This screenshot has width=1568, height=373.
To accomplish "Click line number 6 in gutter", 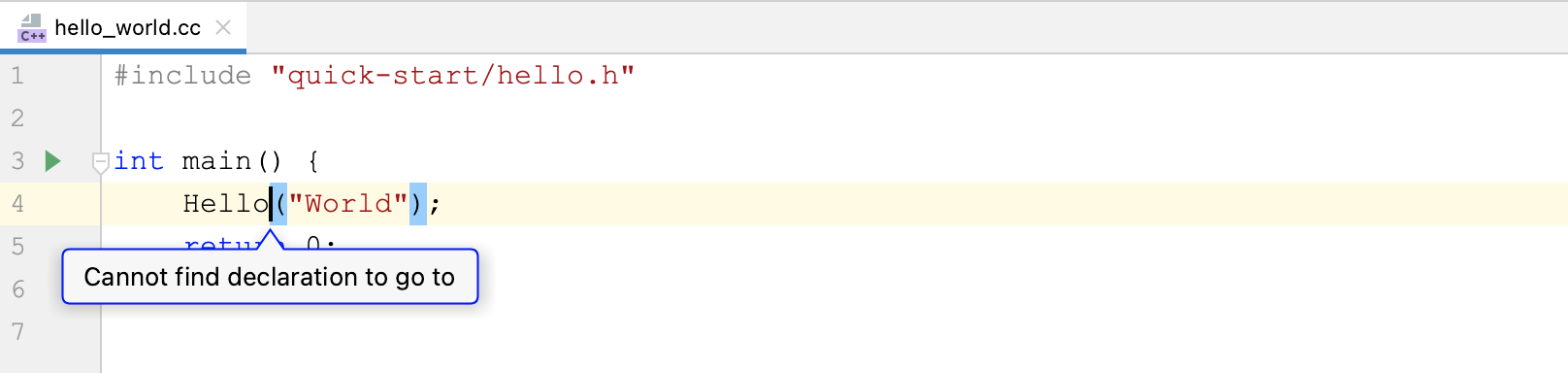I will [x=17, y=289].
